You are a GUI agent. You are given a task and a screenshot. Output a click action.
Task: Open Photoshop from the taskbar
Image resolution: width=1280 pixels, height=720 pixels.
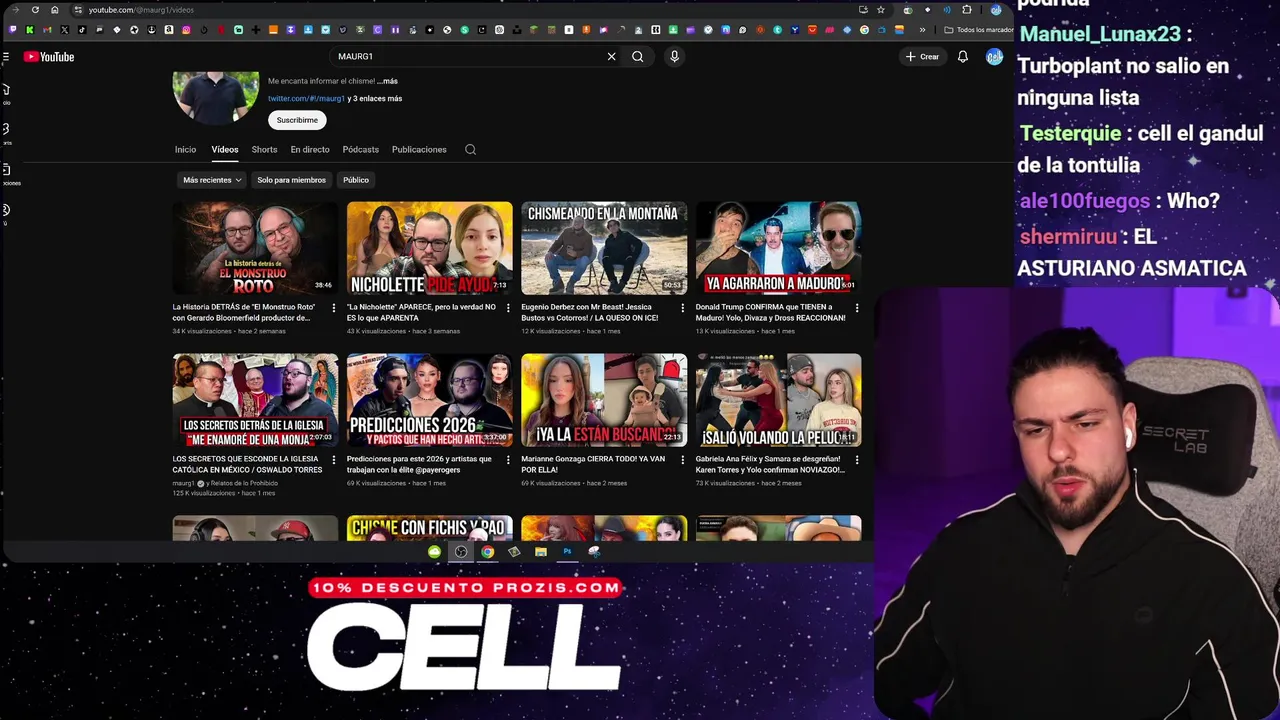pyautogui.click(x=567, y=552)
